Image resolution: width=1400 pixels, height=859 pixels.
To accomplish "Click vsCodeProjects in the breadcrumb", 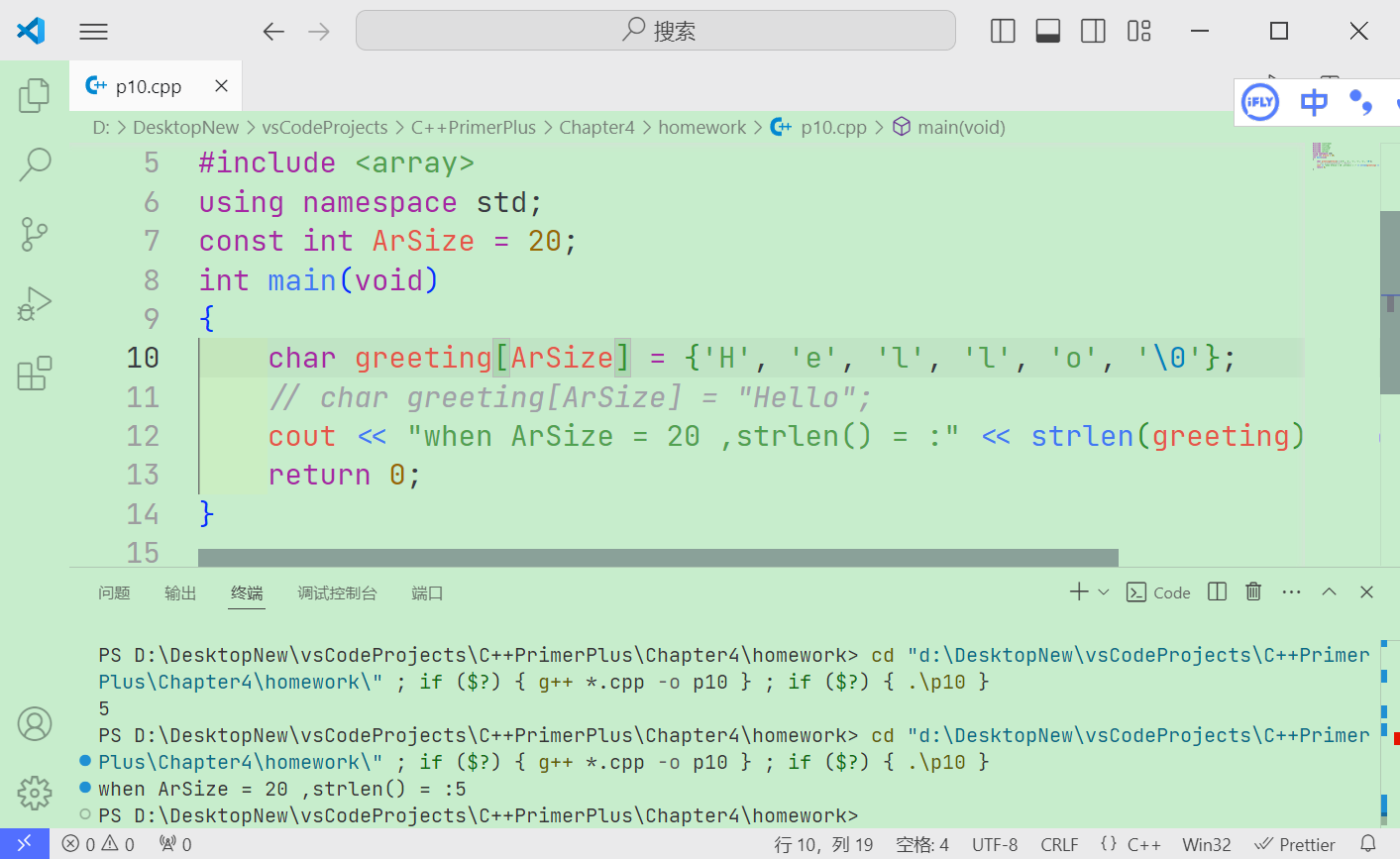I will 325,128.
